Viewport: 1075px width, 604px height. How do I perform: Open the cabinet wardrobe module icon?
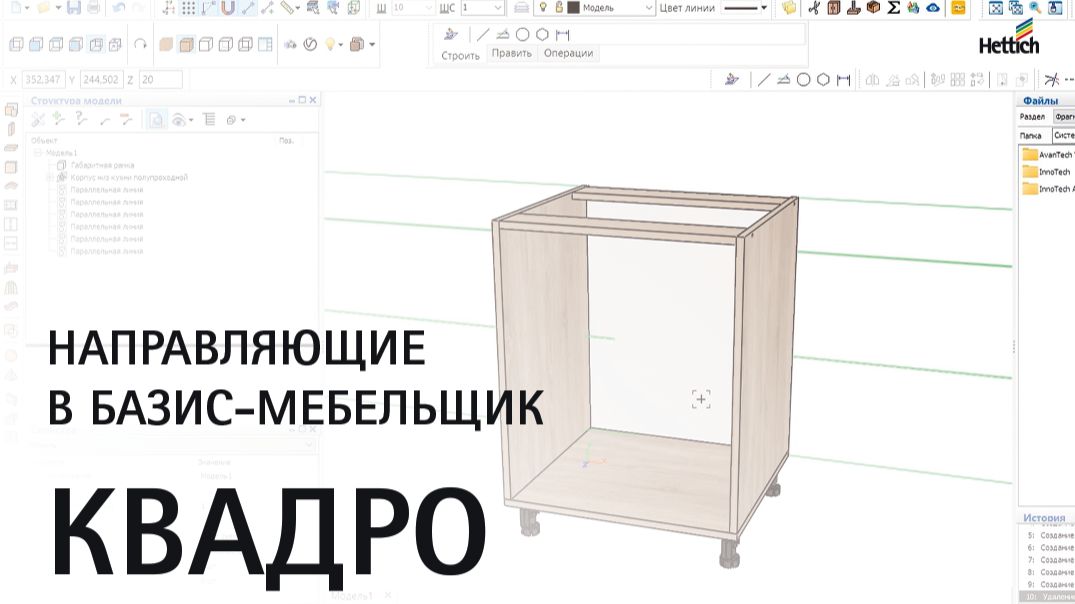coord(834,8)
